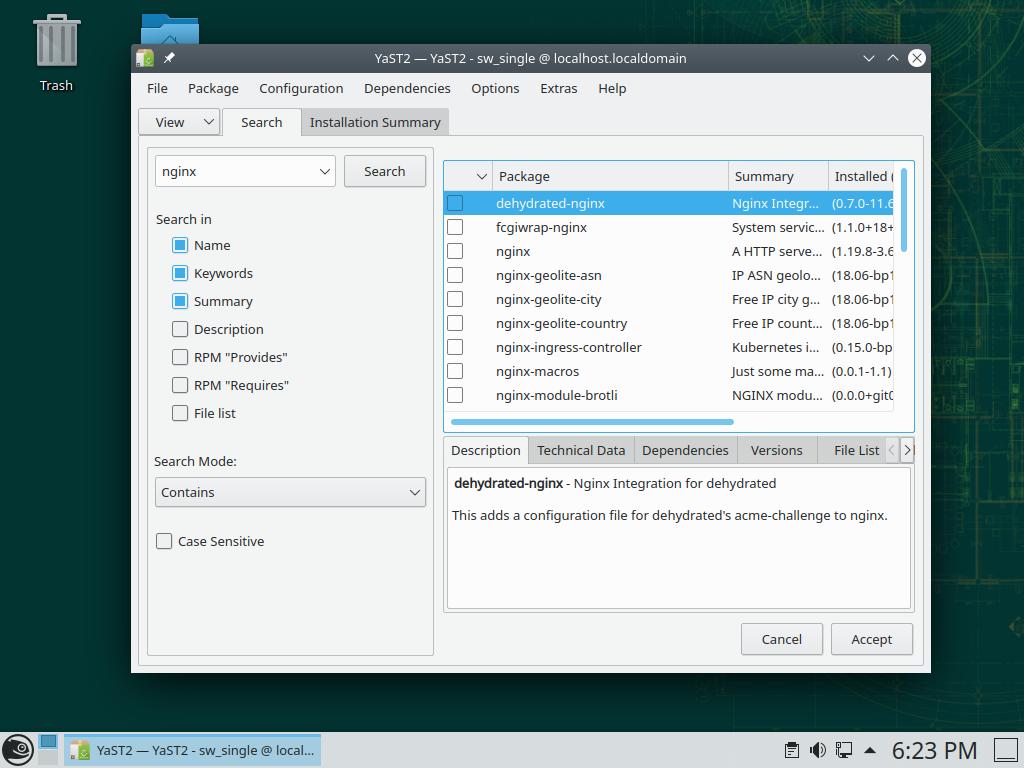Open the File List tab

tap(856, 451)
